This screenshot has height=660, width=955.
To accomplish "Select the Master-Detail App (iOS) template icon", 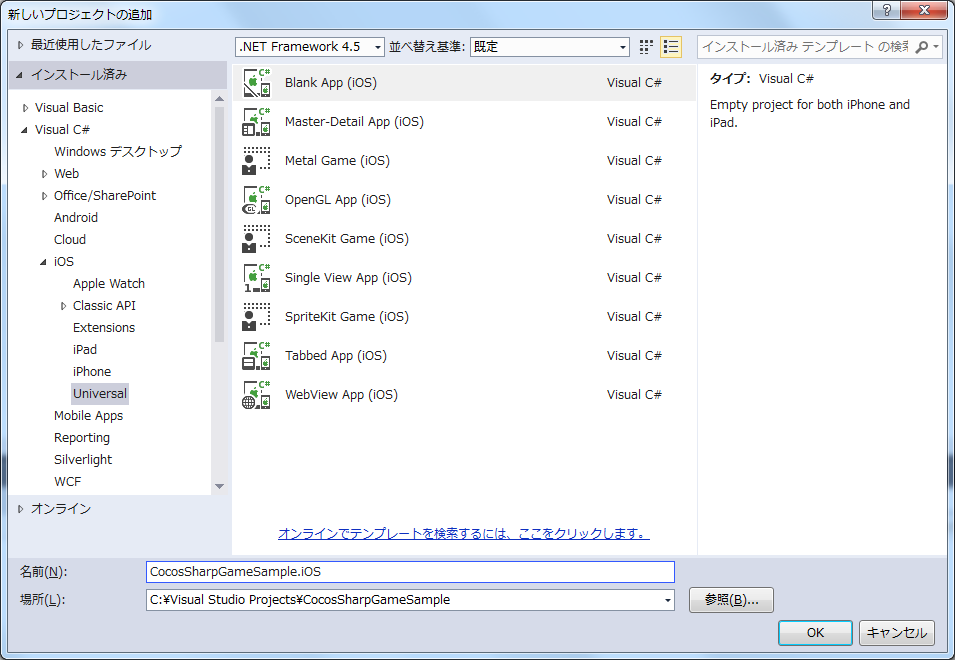I will pos(256,122).
